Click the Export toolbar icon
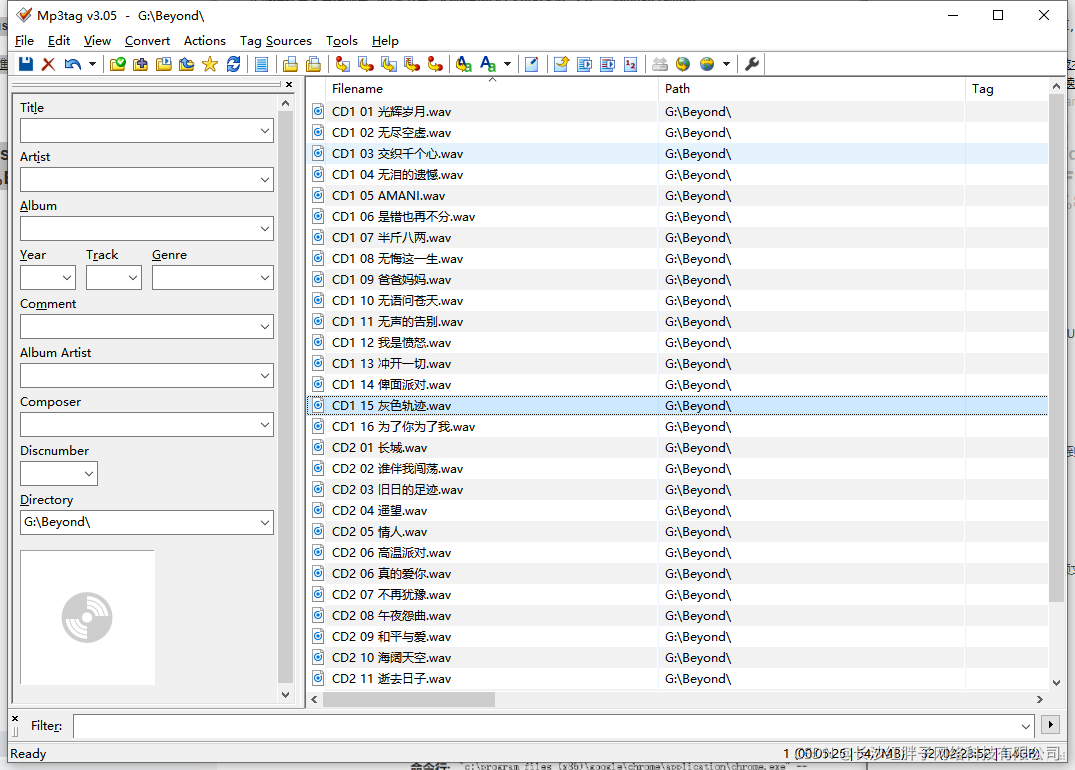The width and height of the screenshot is (1075, 770). pyautogui.click(x=561, y=64)
